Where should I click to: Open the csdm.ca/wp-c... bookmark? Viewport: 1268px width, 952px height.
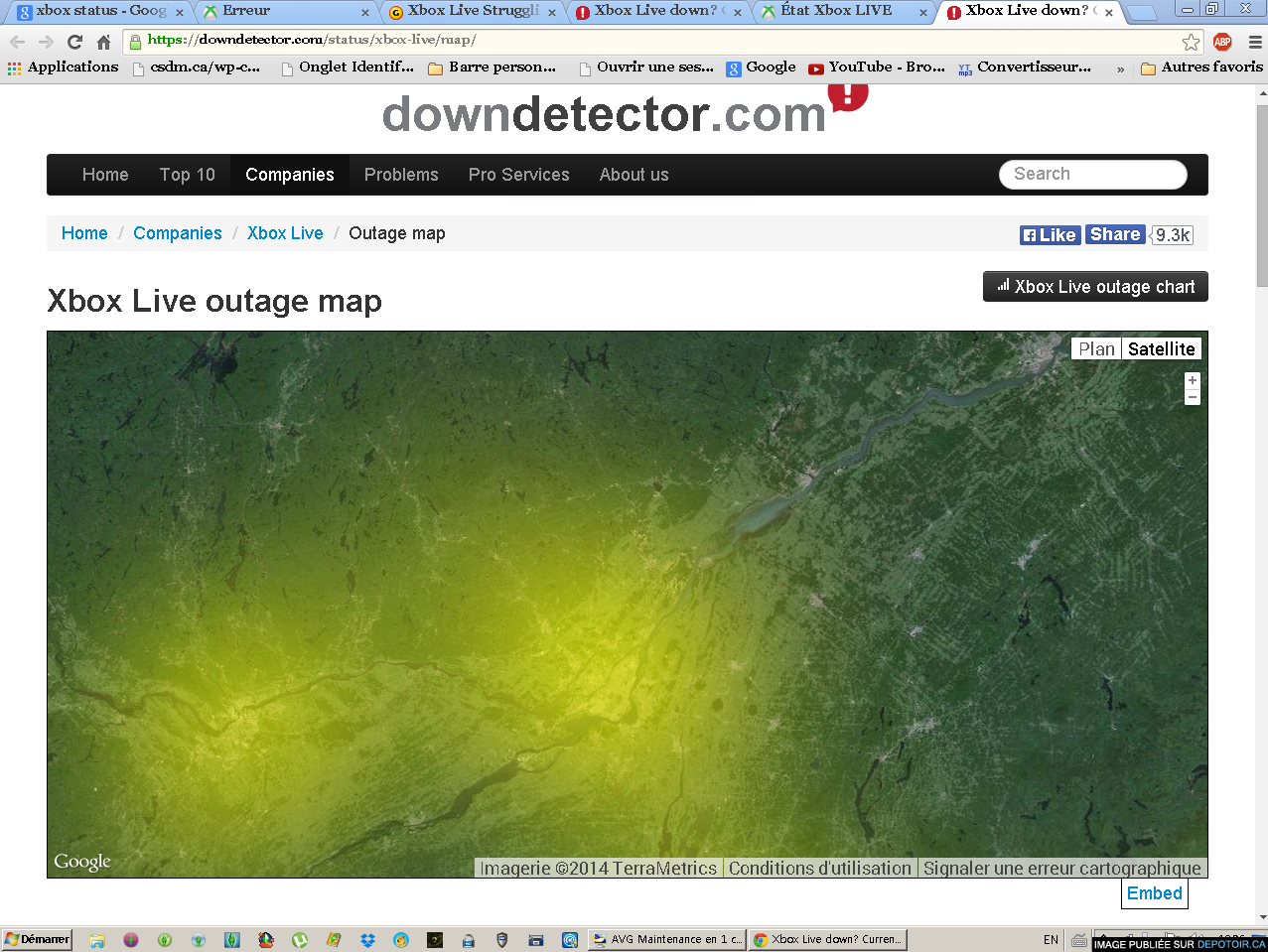[195, 68]
